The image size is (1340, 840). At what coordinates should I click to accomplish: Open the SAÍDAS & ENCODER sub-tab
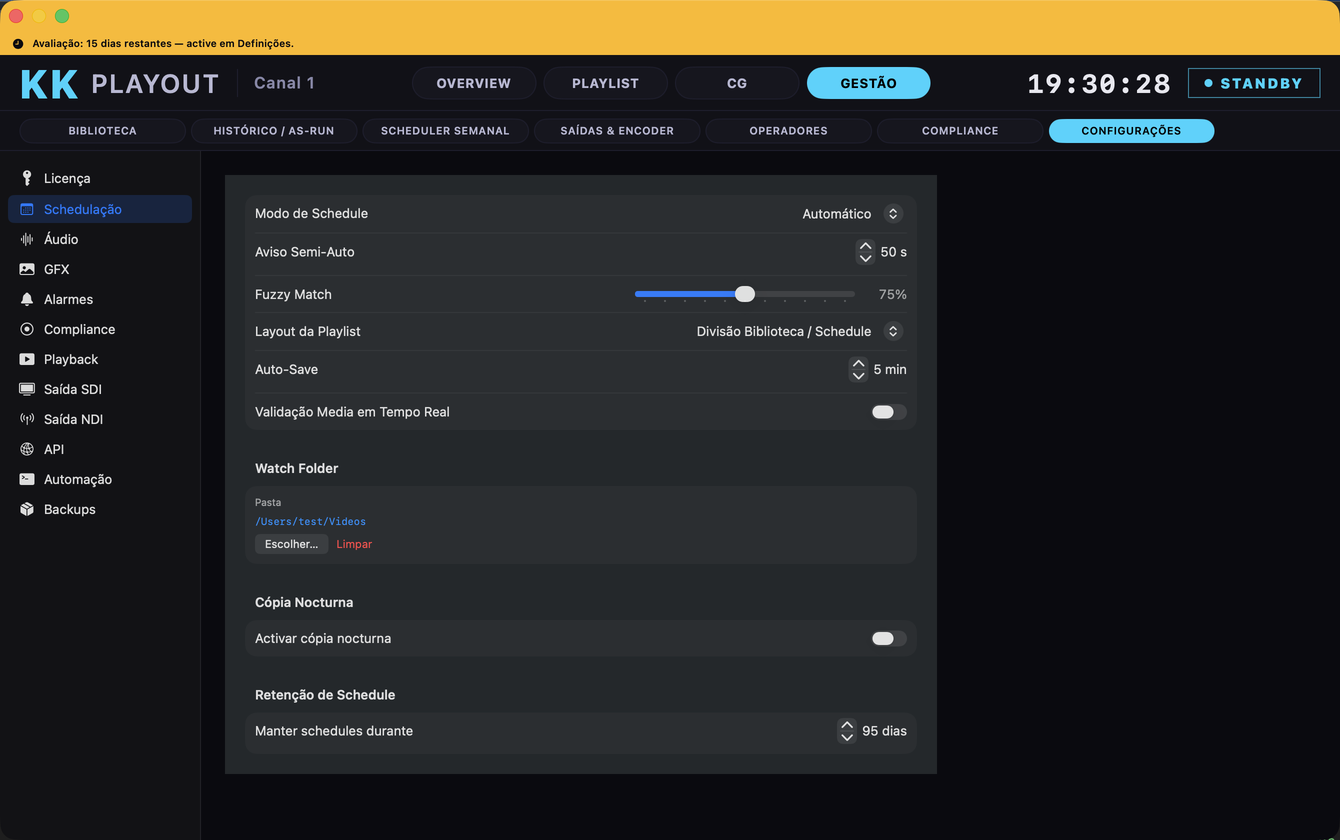pyautogui.click(x=617, y=131)
